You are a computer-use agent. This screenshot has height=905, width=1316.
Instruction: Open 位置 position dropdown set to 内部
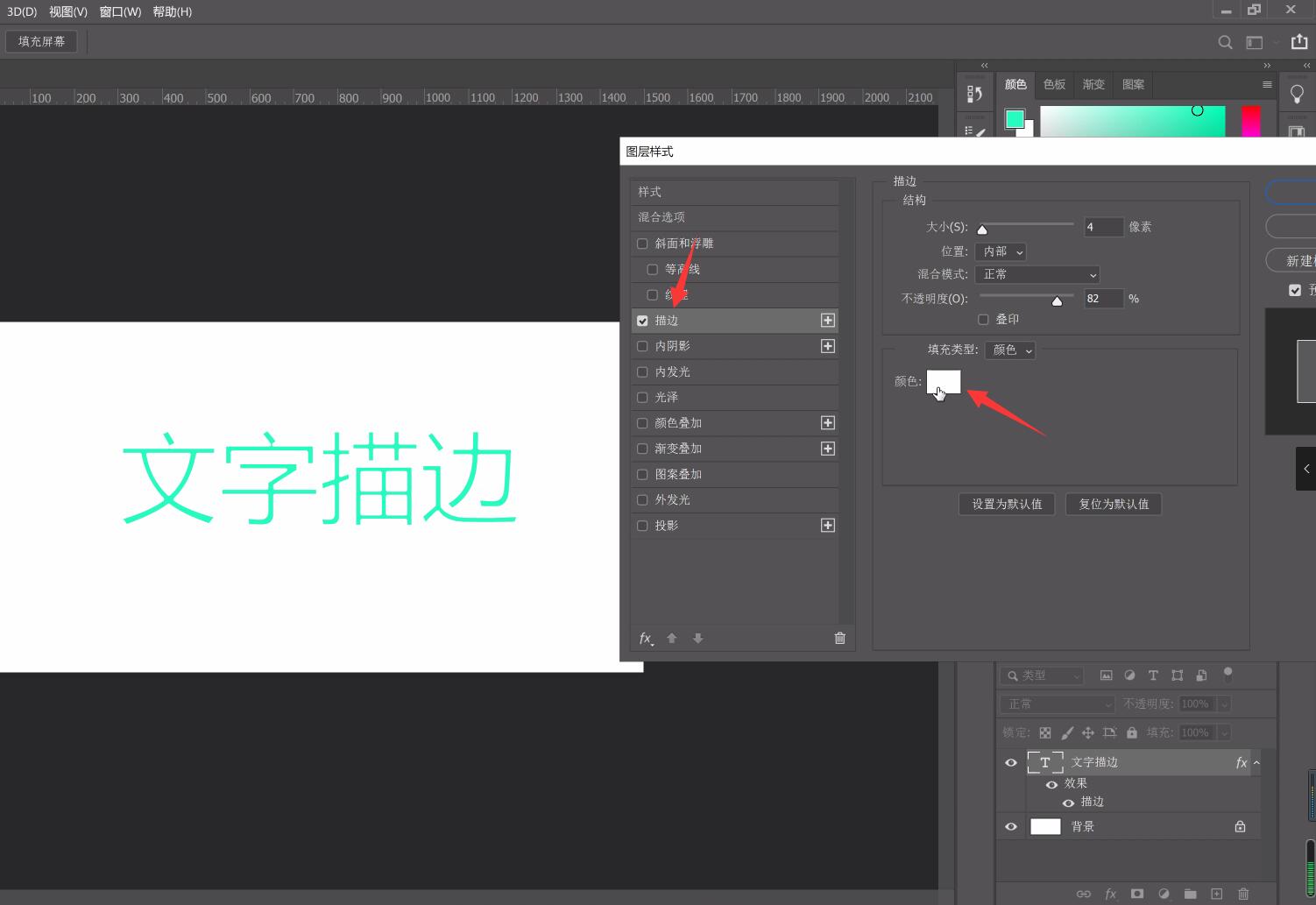click(1001, 251)
